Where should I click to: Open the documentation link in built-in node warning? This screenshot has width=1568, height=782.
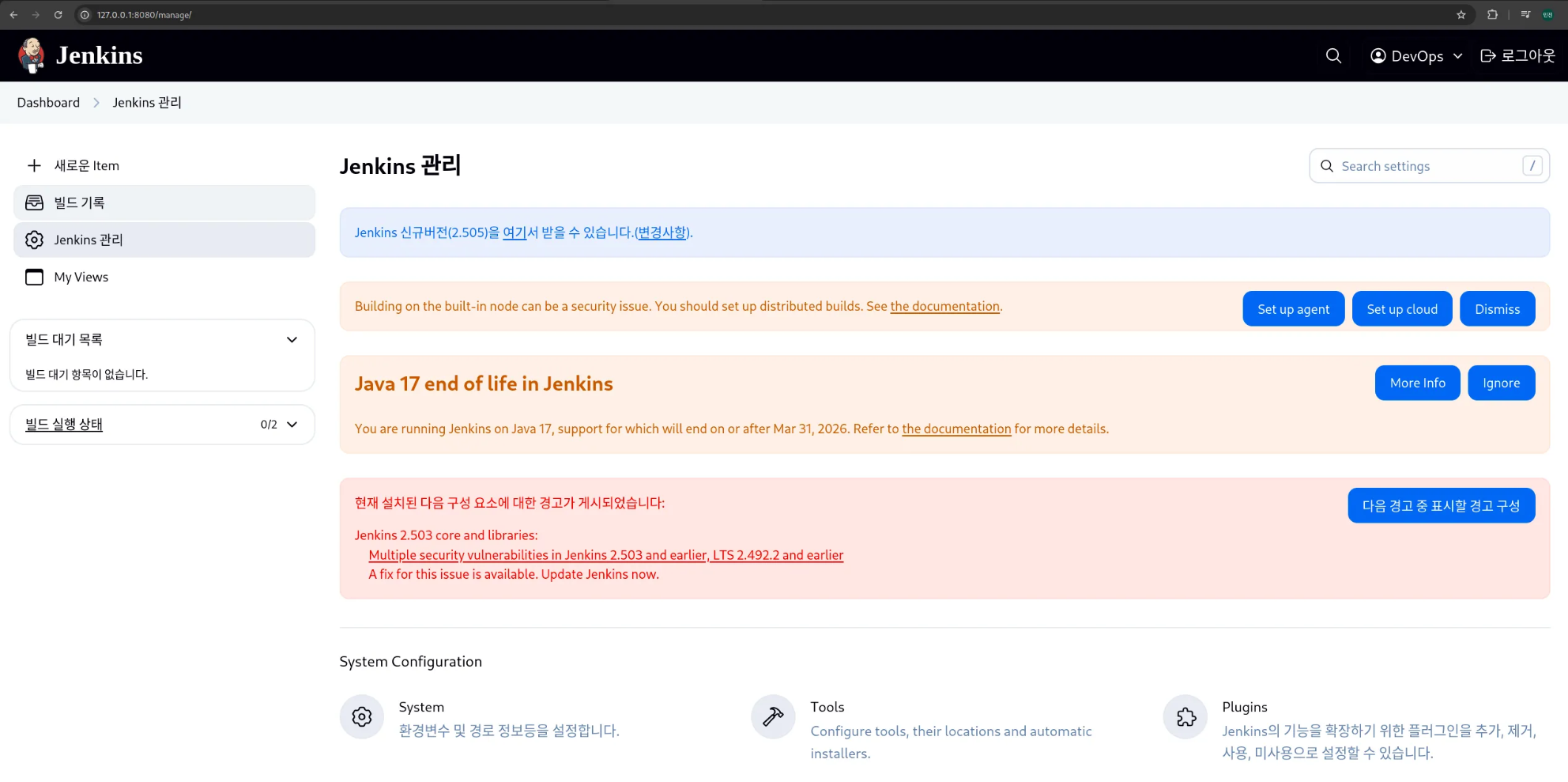[944, 307]
